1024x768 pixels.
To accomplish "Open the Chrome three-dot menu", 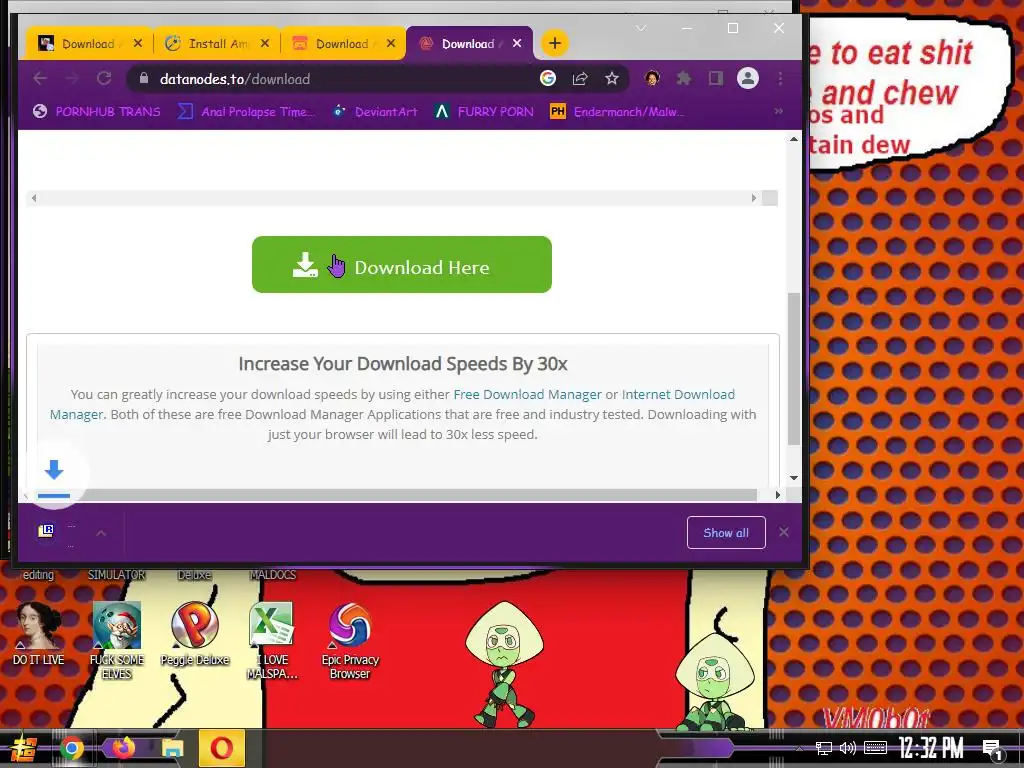I will (780, 78).
